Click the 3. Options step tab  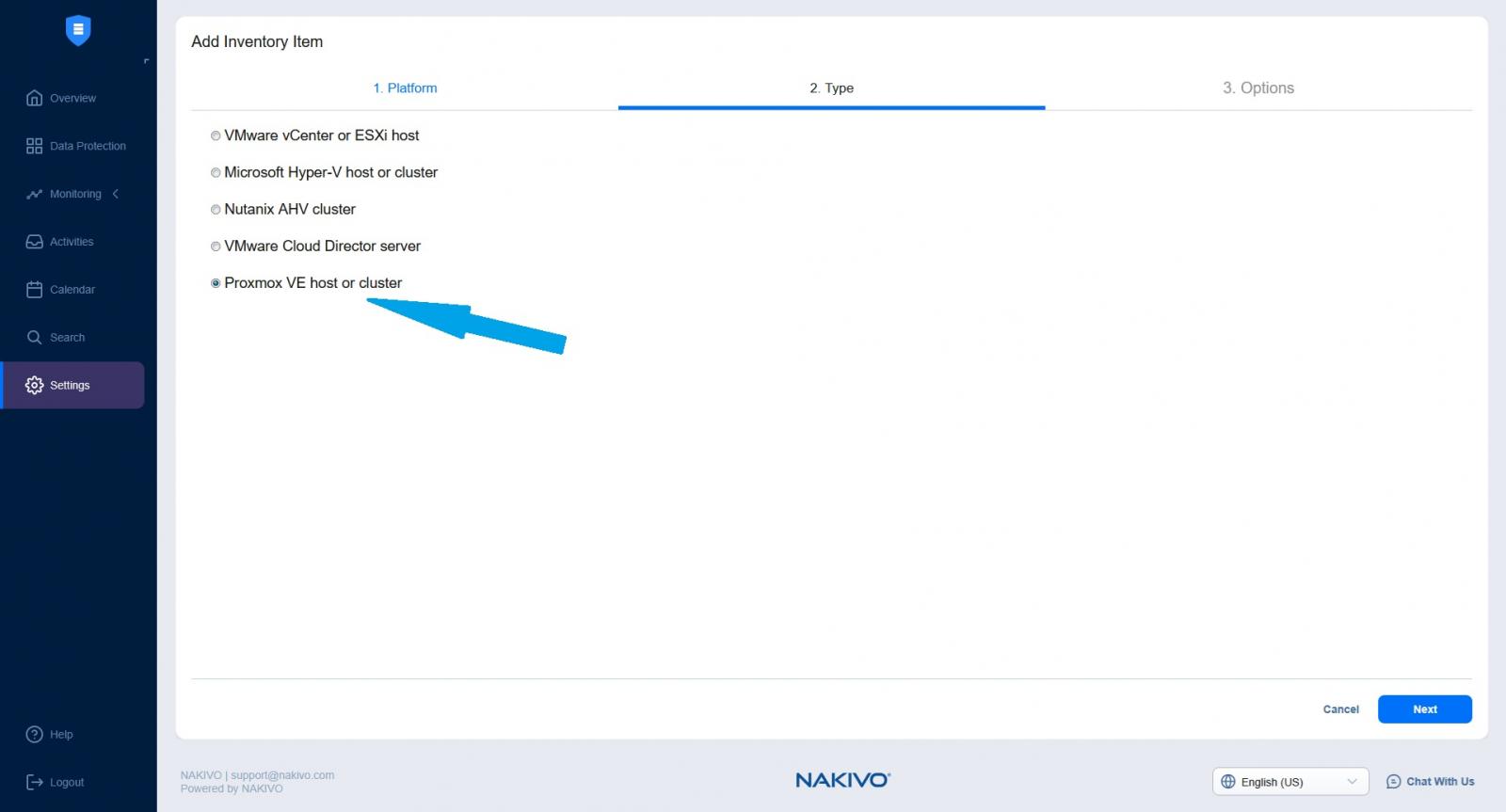tap(1258, 88)
